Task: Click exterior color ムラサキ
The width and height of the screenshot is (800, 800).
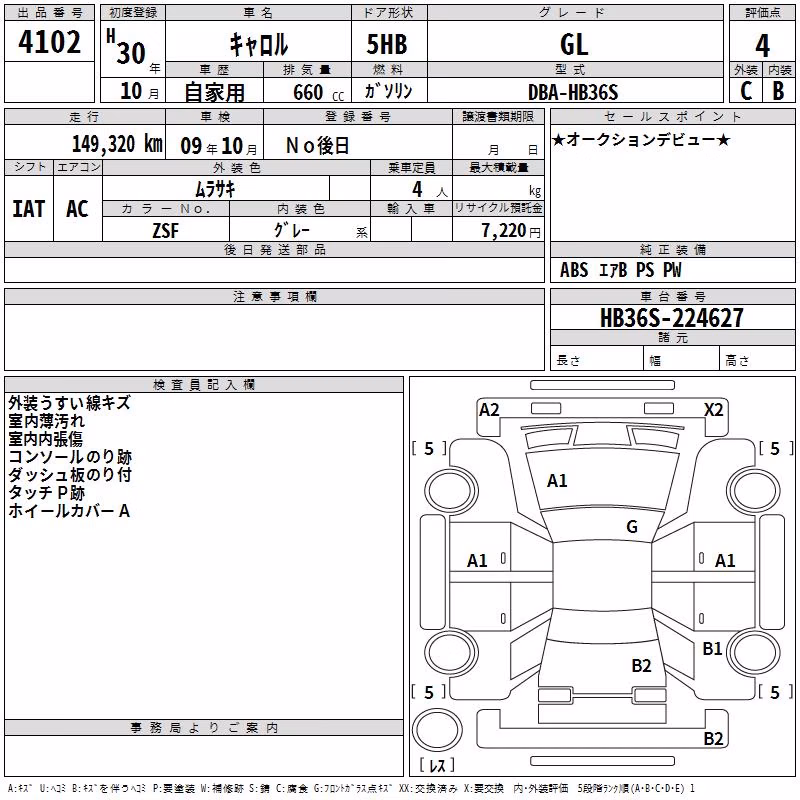Action: tap(216, 190)
